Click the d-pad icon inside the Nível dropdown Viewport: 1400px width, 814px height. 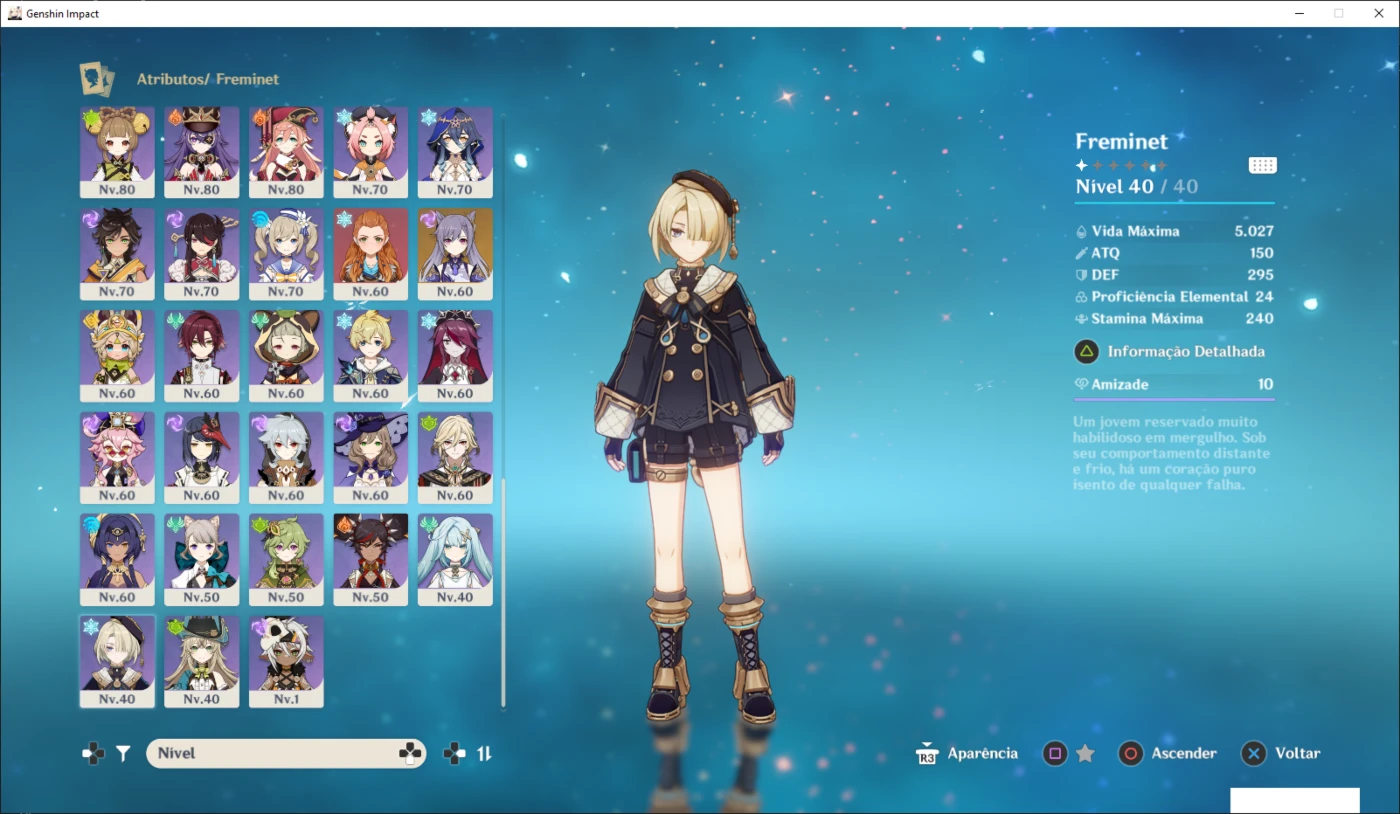pyautogui.click(x=410, y=753)
